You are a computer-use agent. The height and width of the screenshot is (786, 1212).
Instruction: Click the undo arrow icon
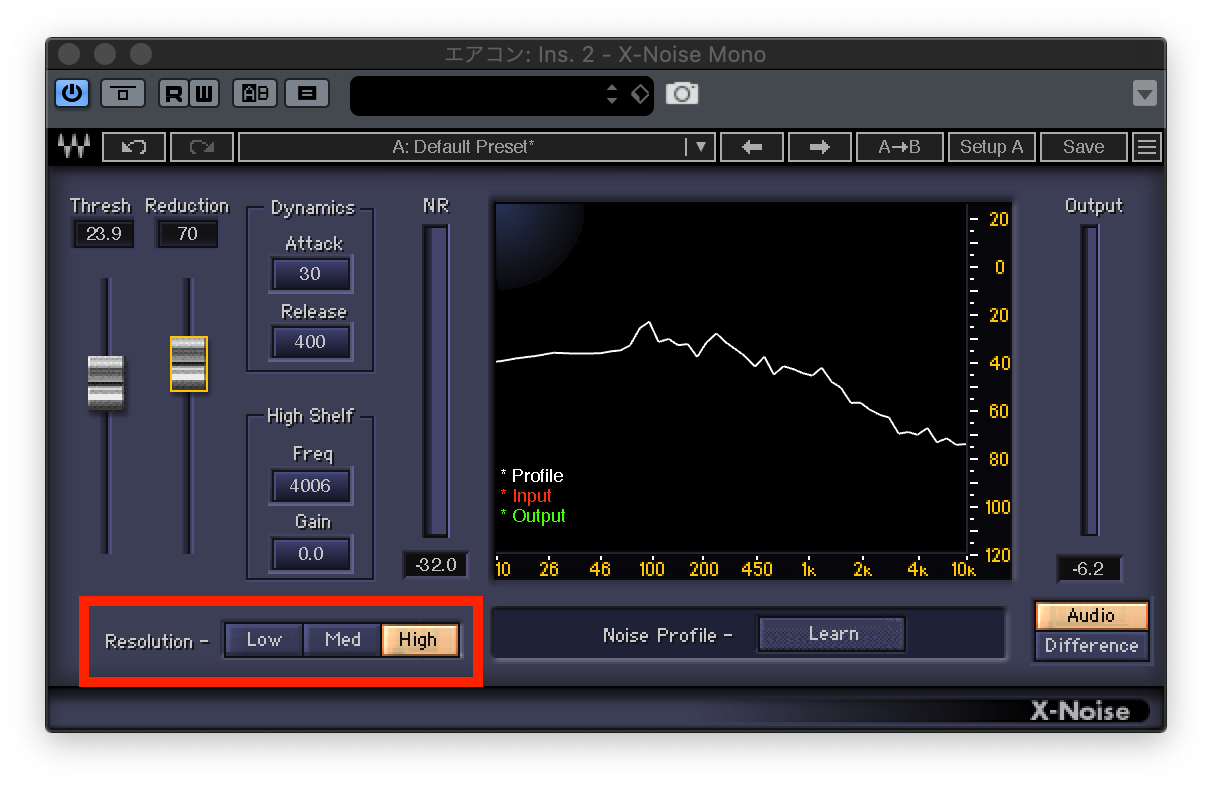pyautogui.click(x=134, y=146)
